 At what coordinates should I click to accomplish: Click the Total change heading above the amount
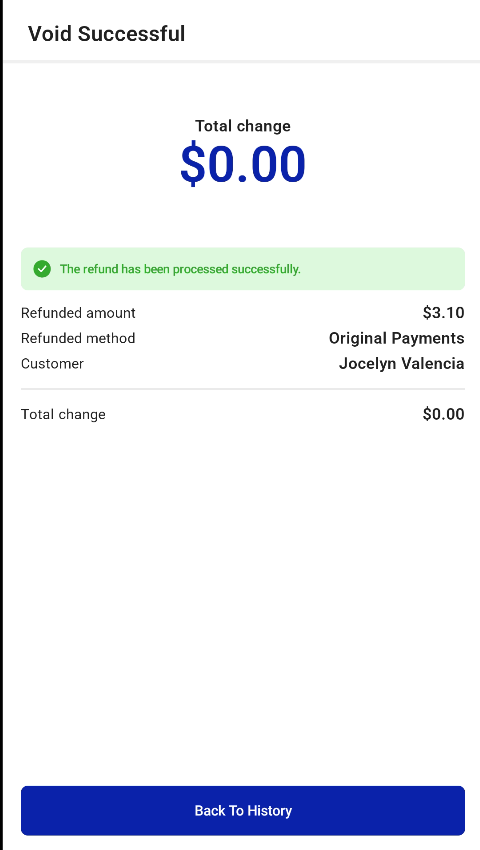(x=243, y=126)
